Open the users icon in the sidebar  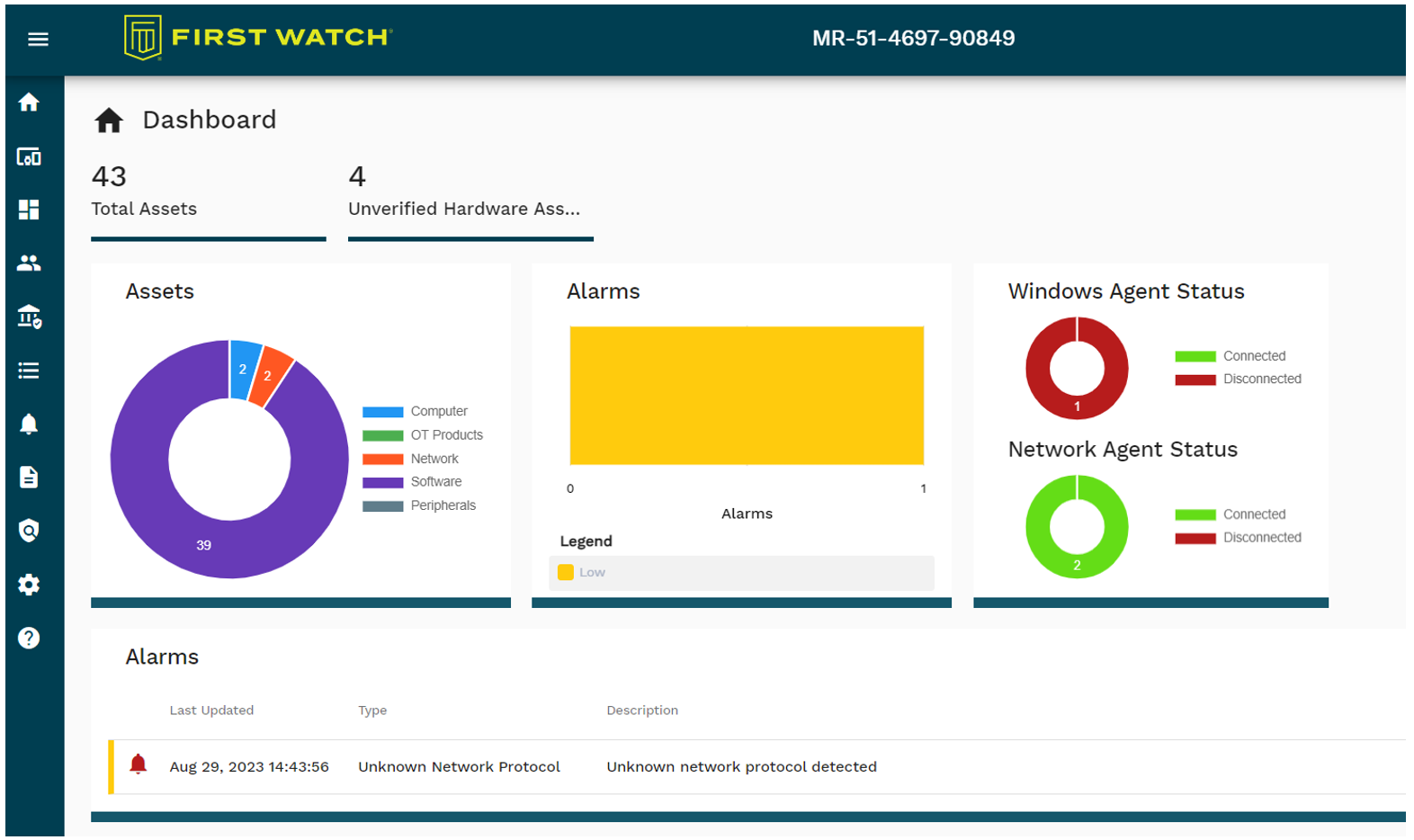click(29, 263)
